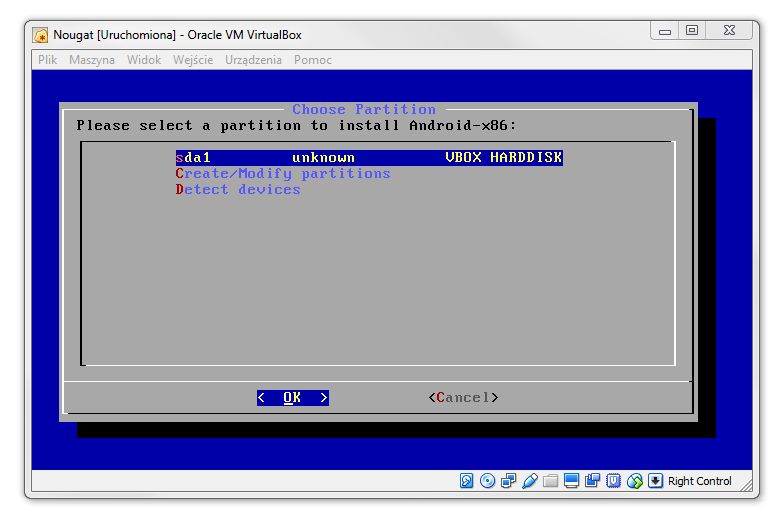Open the Maszyna menu
This screenshot has width=783, height=520.
tap(92, 60)
